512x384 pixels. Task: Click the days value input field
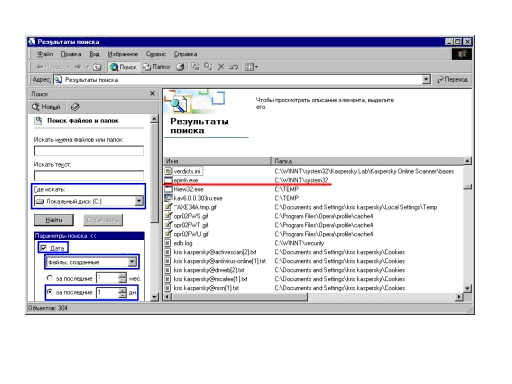(107, 292)
